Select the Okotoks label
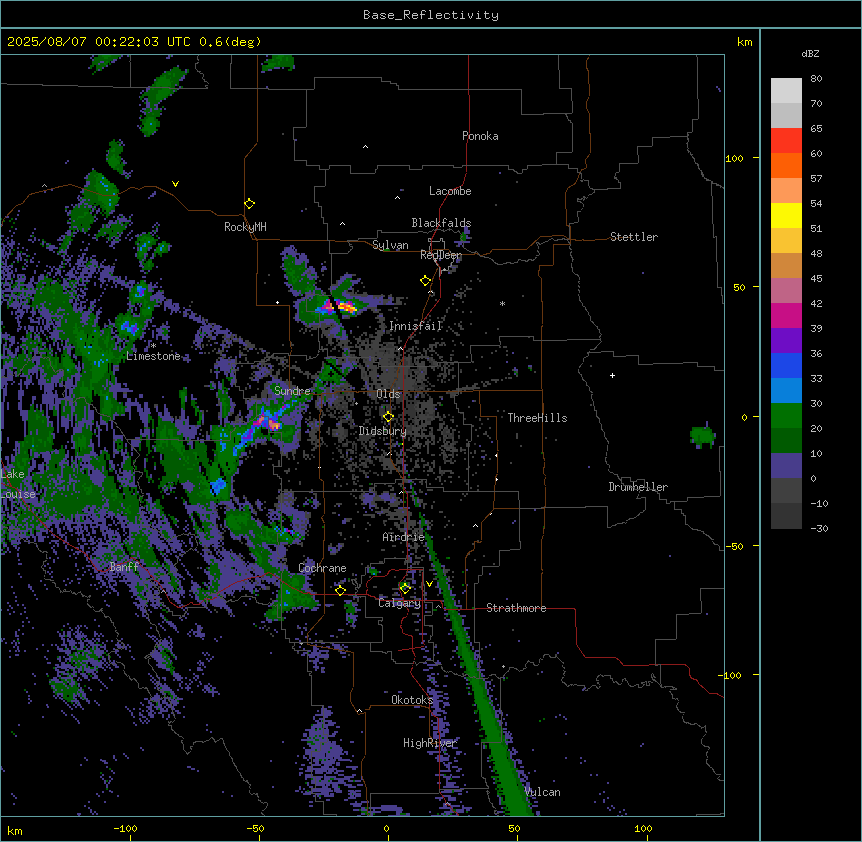 [412, 700]
